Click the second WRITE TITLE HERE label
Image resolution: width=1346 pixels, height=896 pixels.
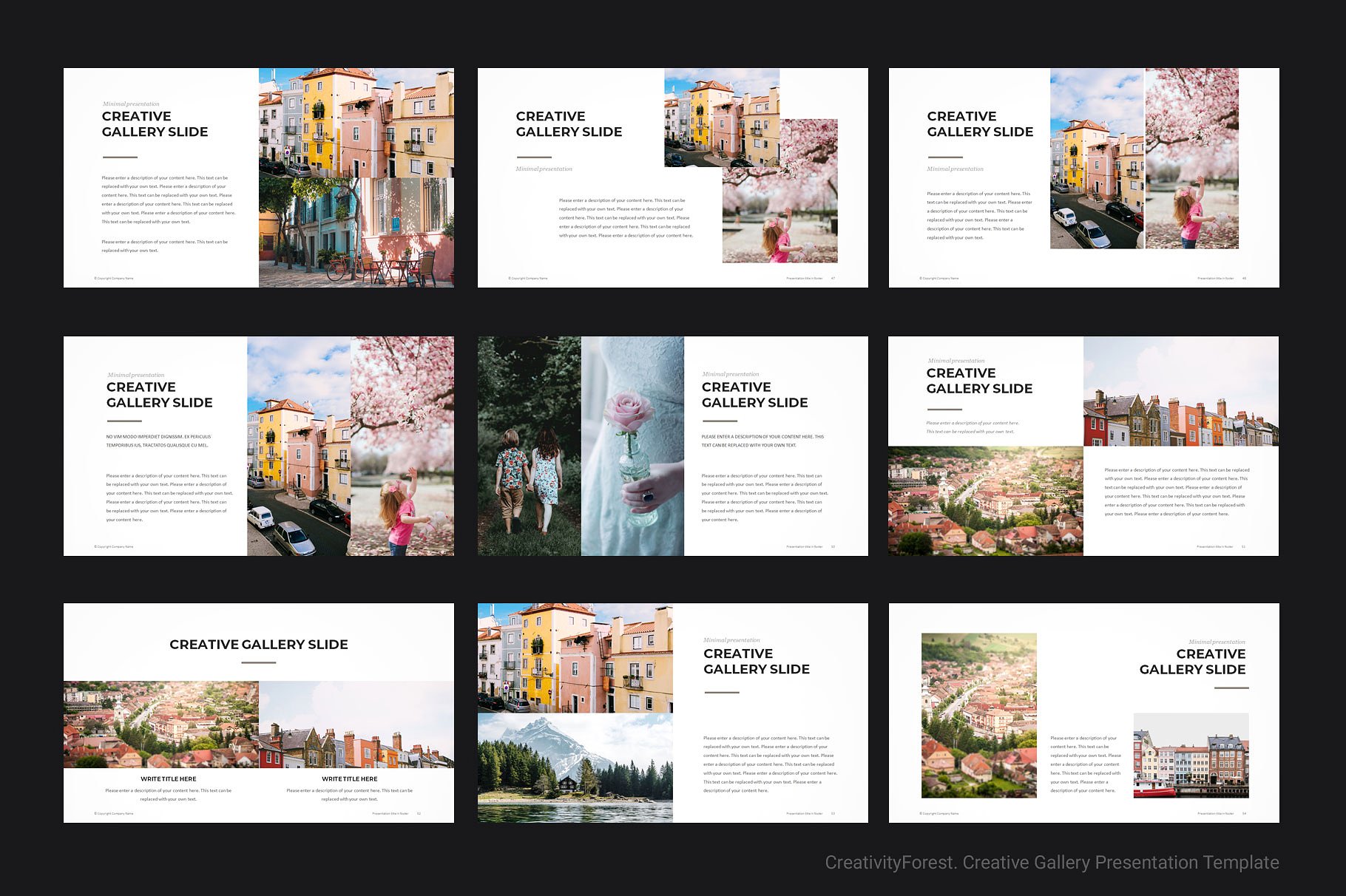348,778
